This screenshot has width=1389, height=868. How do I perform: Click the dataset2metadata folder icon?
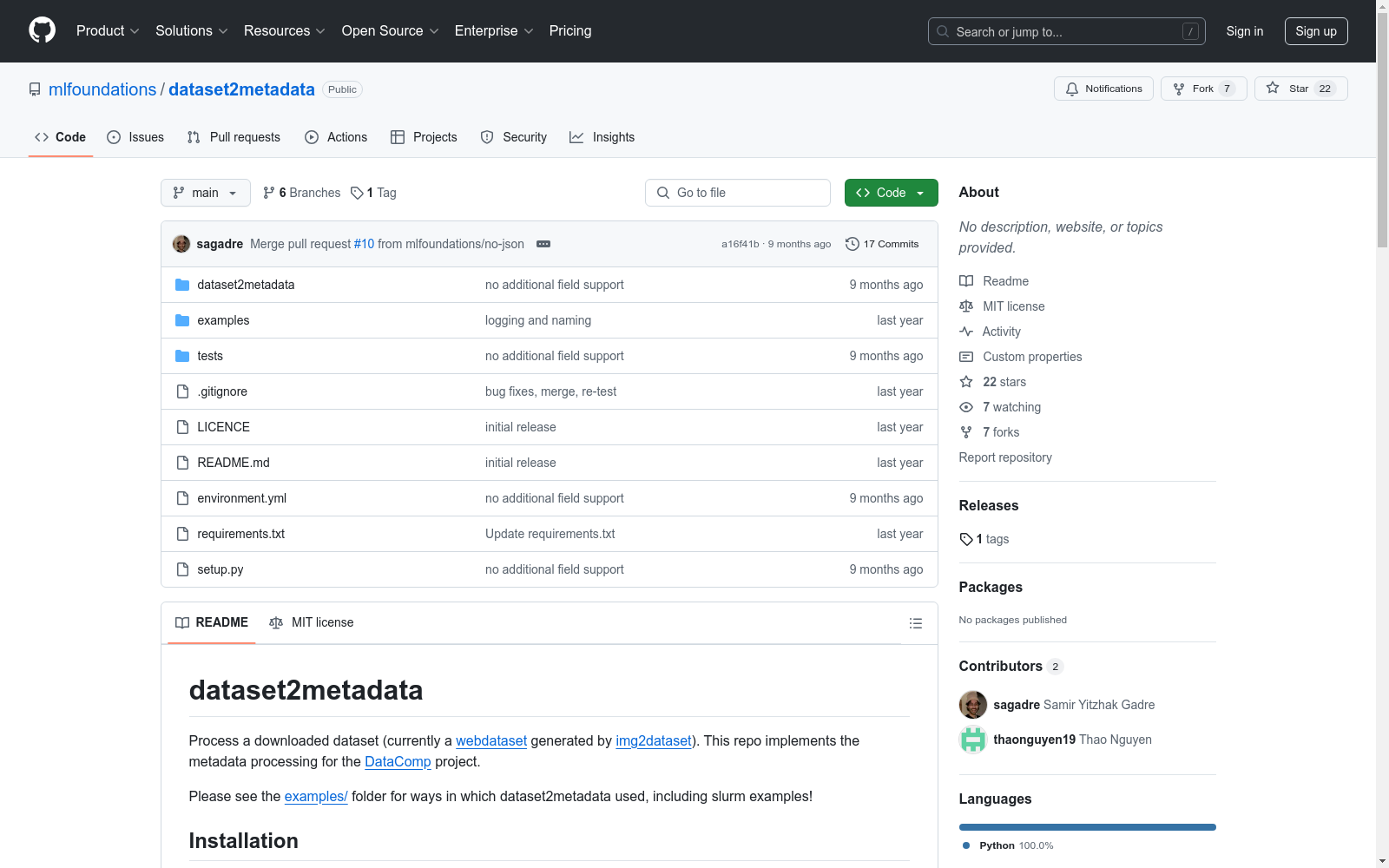pyautogui.click(x=182, y=285)
